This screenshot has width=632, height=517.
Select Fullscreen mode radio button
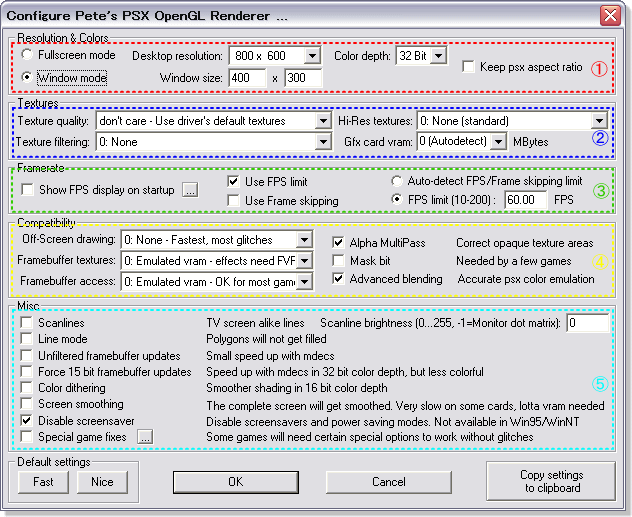tap(27, 54)
